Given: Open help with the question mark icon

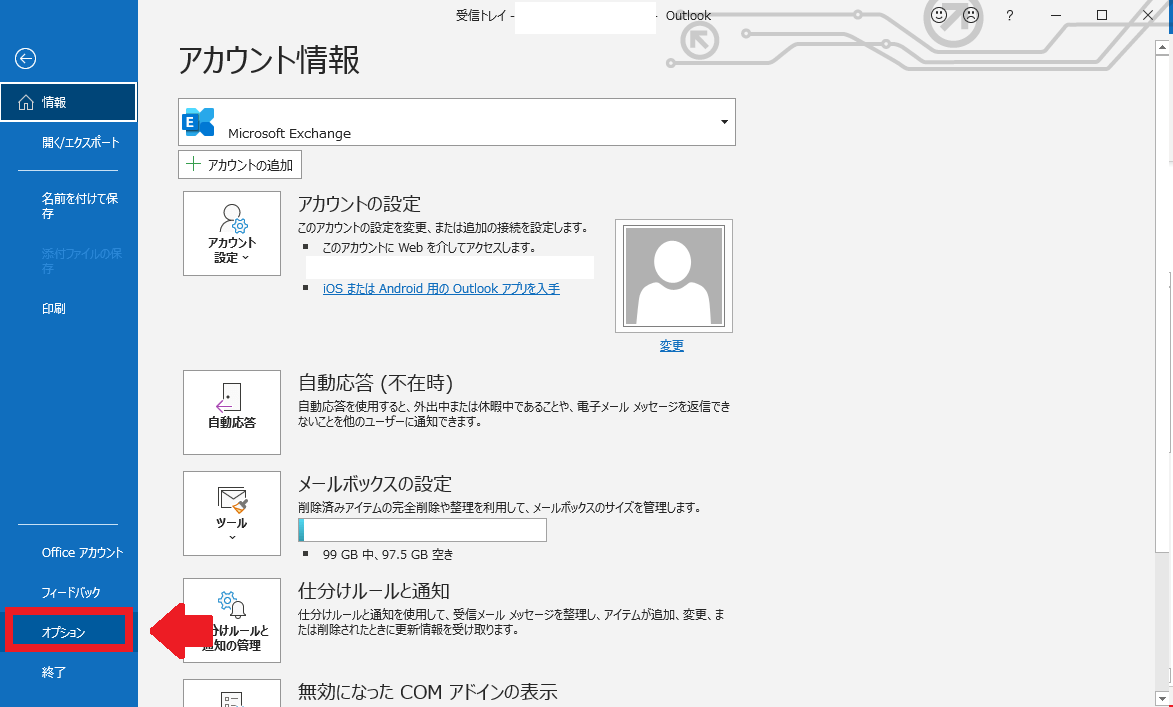Looking at the screenshot, I should click(1009, 15).
